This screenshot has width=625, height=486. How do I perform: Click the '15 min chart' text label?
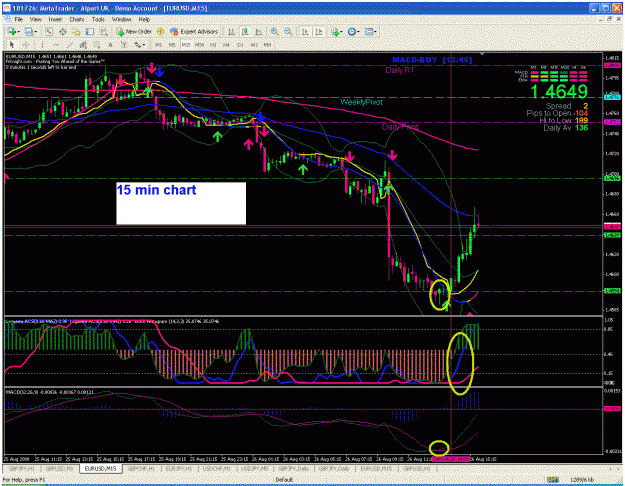(156, 190)
